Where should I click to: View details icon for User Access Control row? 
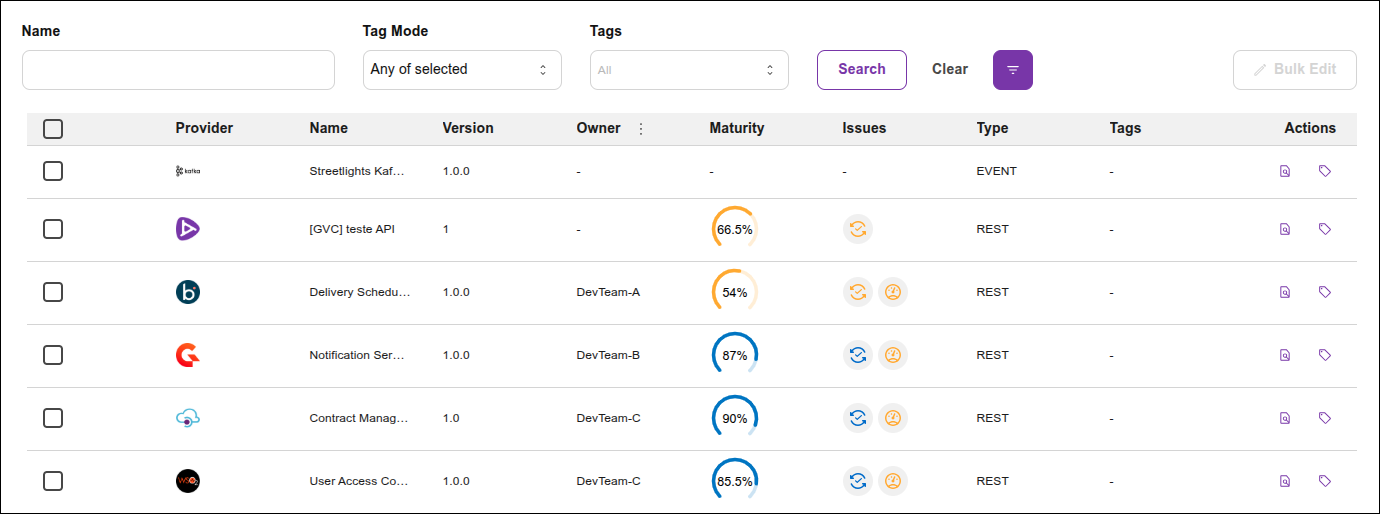pyautogui.click(x=1285, y=481)
